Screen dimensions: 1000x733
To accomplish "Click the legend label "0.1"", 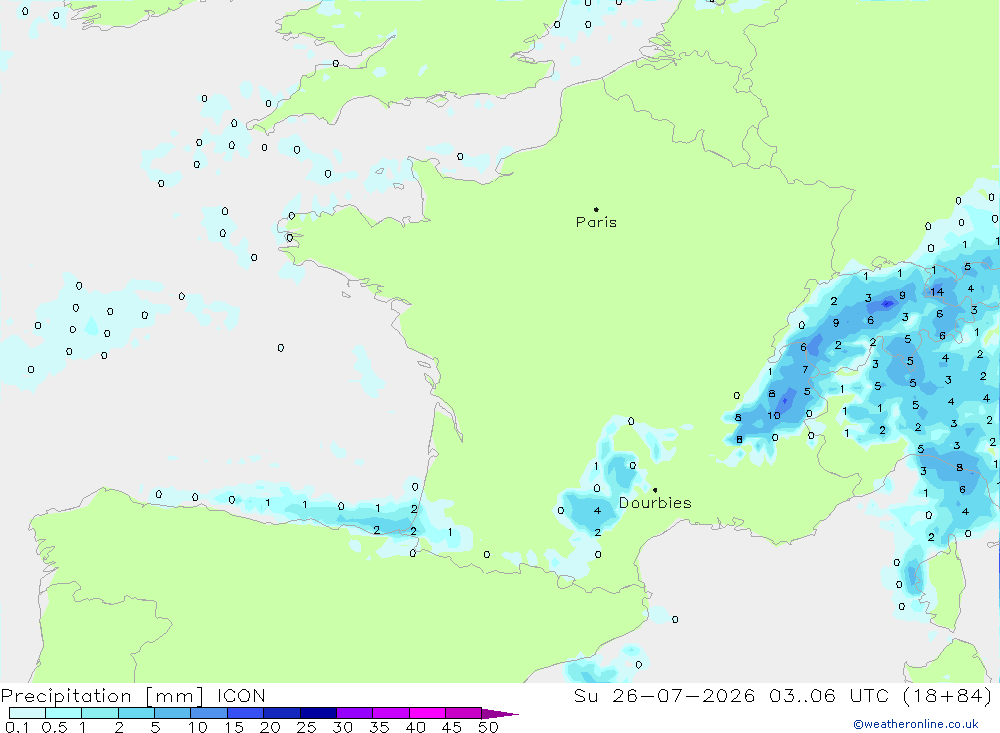I will click(x=17, y=727).
